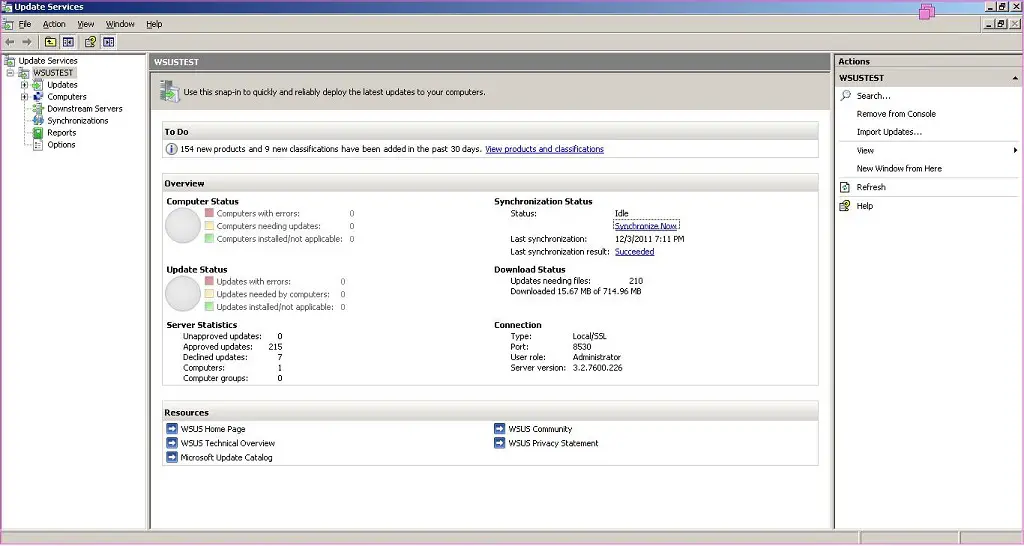Click the Declined updates count 7
The height and width of the screenshot is (546, 1024).
(280, 357)
